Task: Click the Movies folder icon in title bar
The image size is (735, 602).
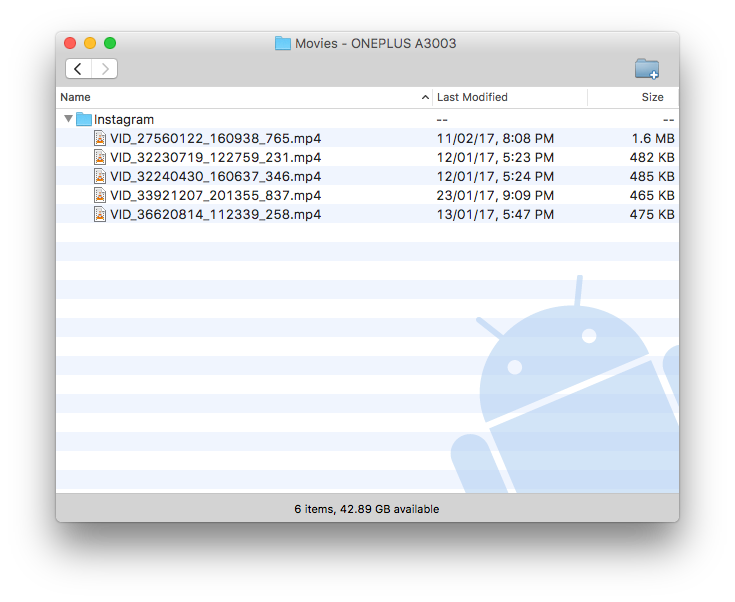Action: tap(283, 43)
